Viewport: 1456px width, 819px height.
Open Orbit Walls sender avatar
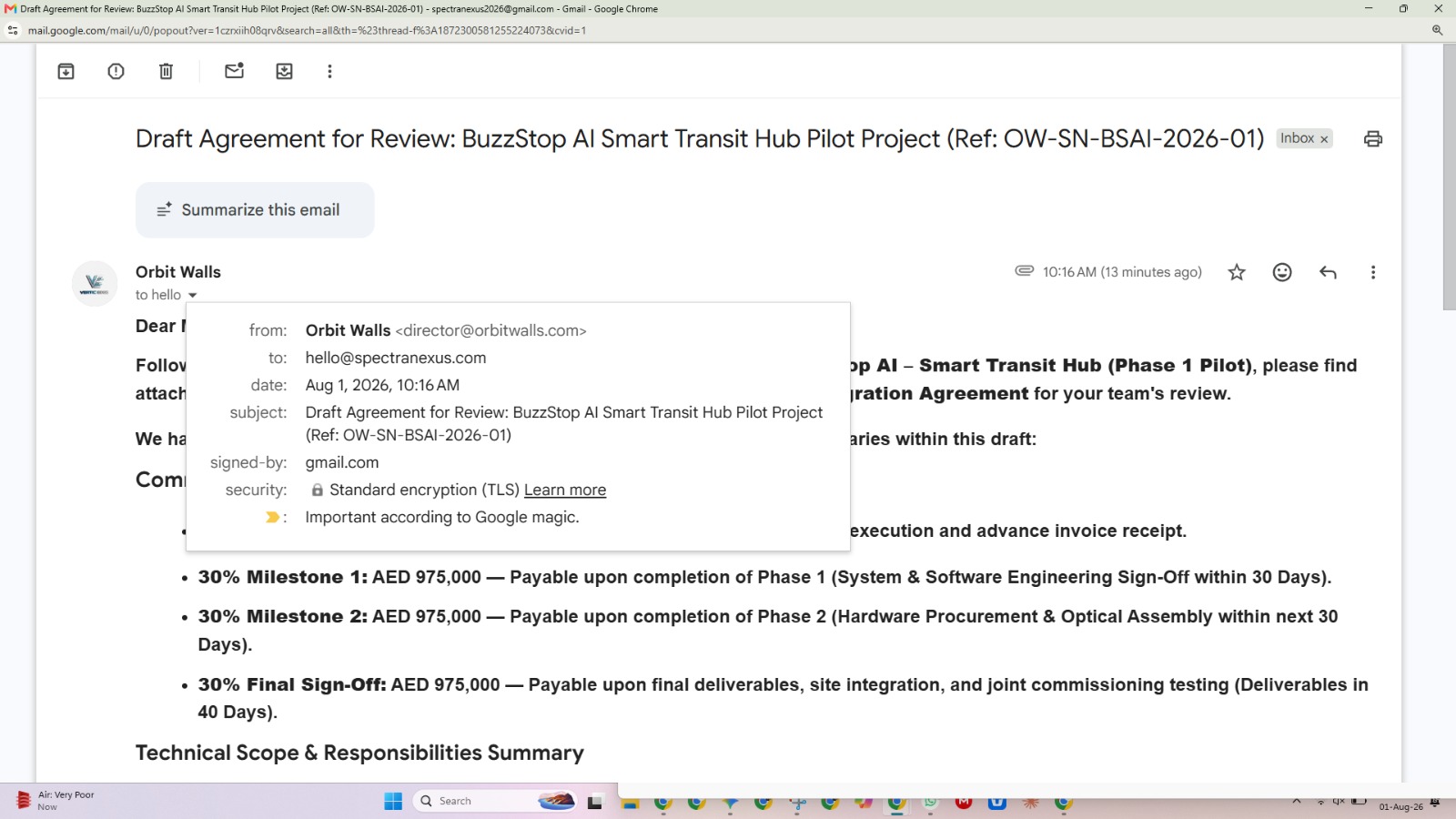tap(95, 284)
